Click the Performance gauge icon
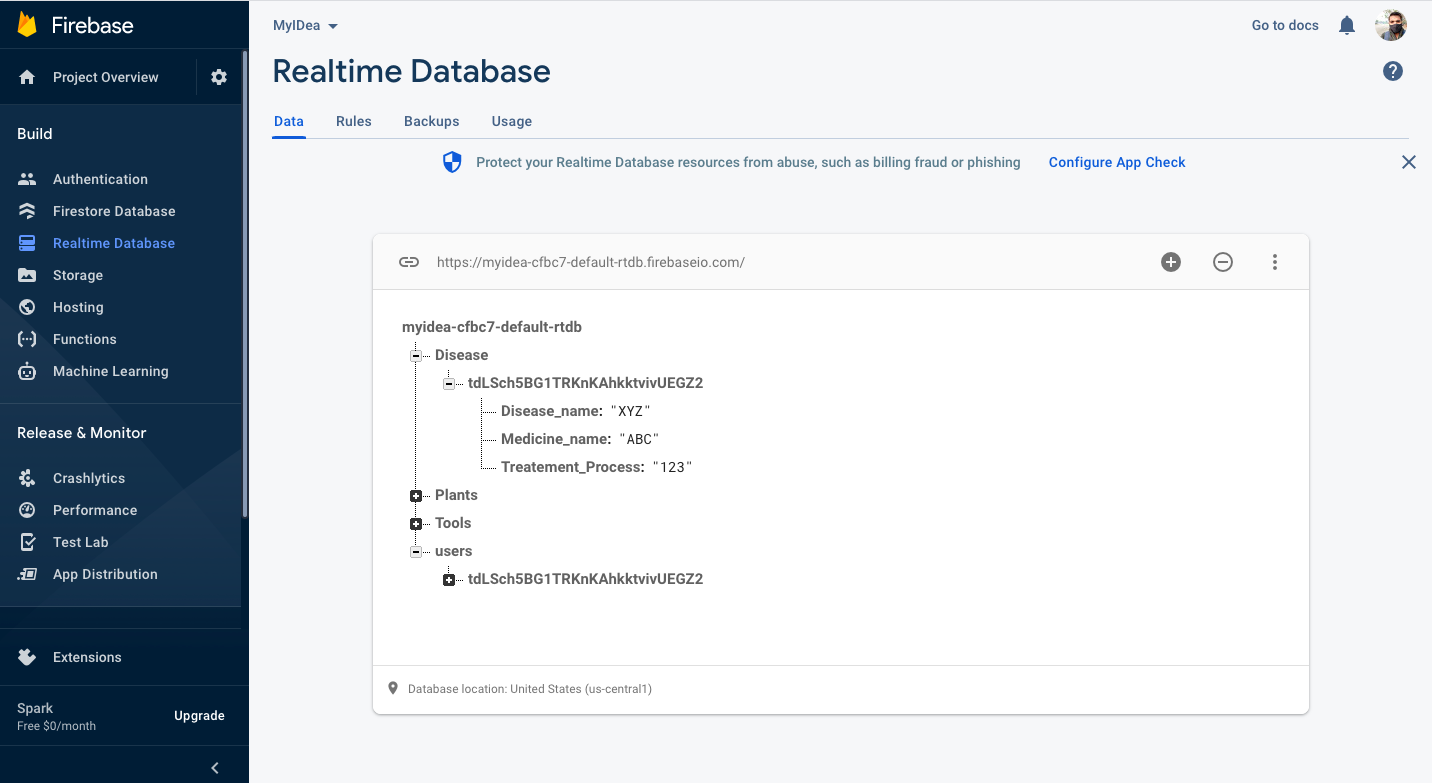Viewport: 1432px width, 783px height. (27, 510)
